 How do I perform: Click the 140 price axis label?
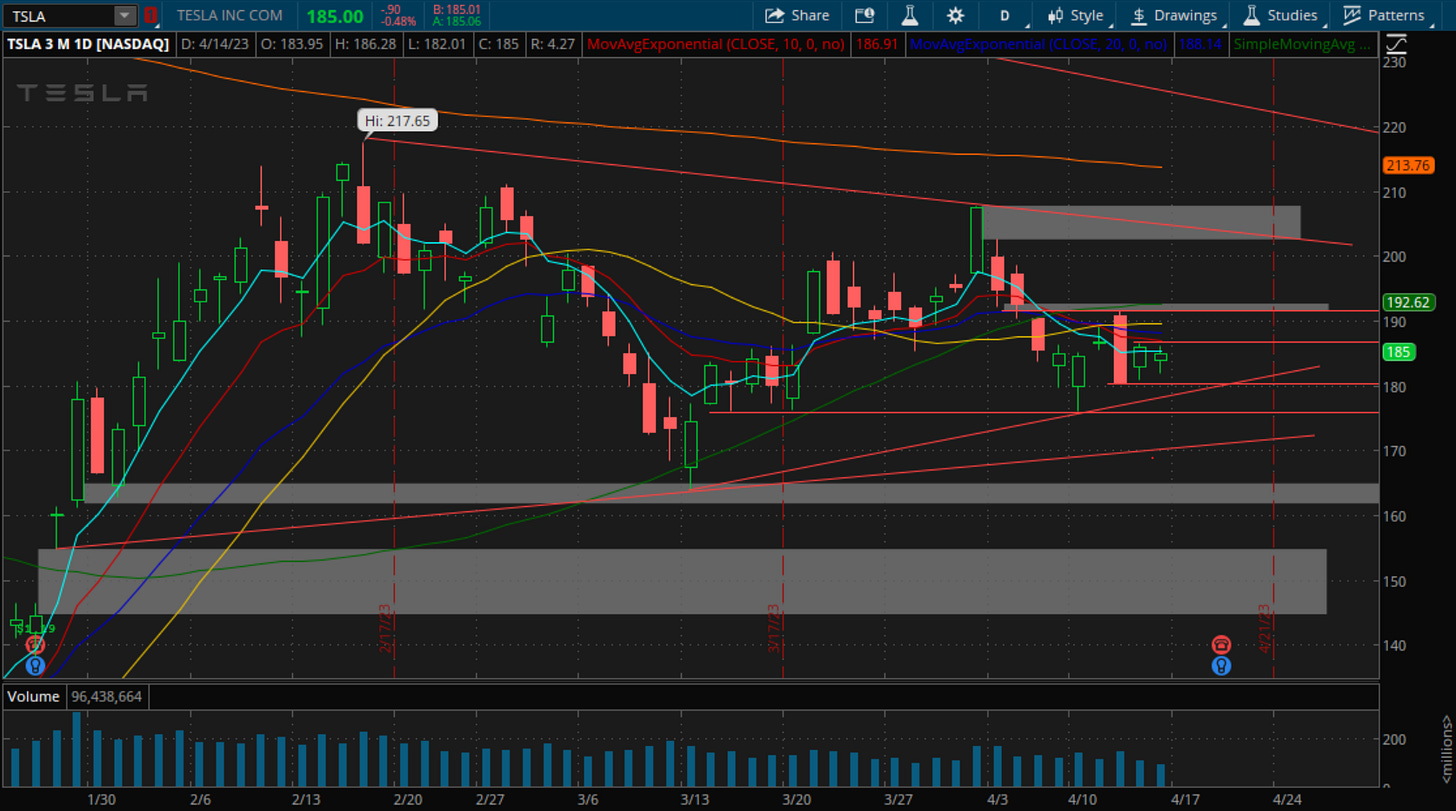pos(1394,645)
